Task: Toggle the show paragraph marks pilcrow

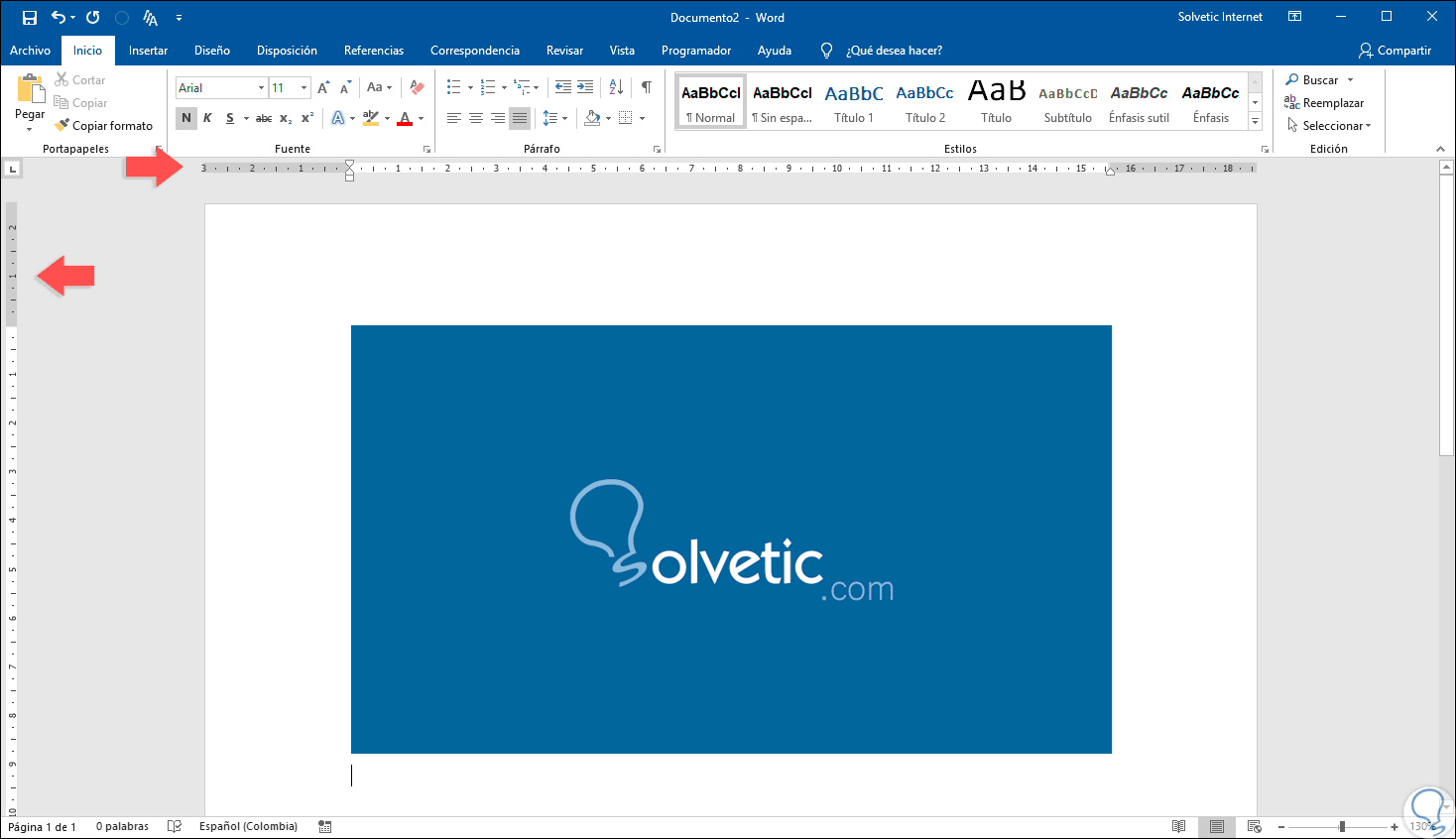Action: pos(647,88)
